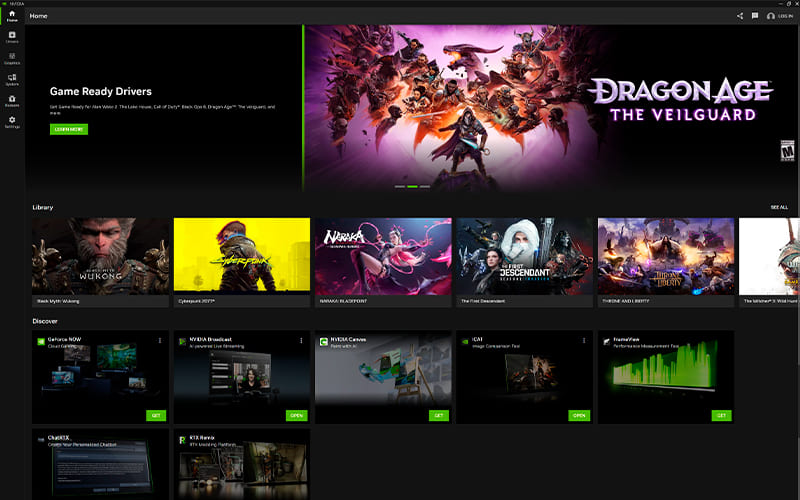Select the Redeem icon in sidebar
Viewport: 800px width, 500px height.
pyautogui.click(x=12, y=100)
